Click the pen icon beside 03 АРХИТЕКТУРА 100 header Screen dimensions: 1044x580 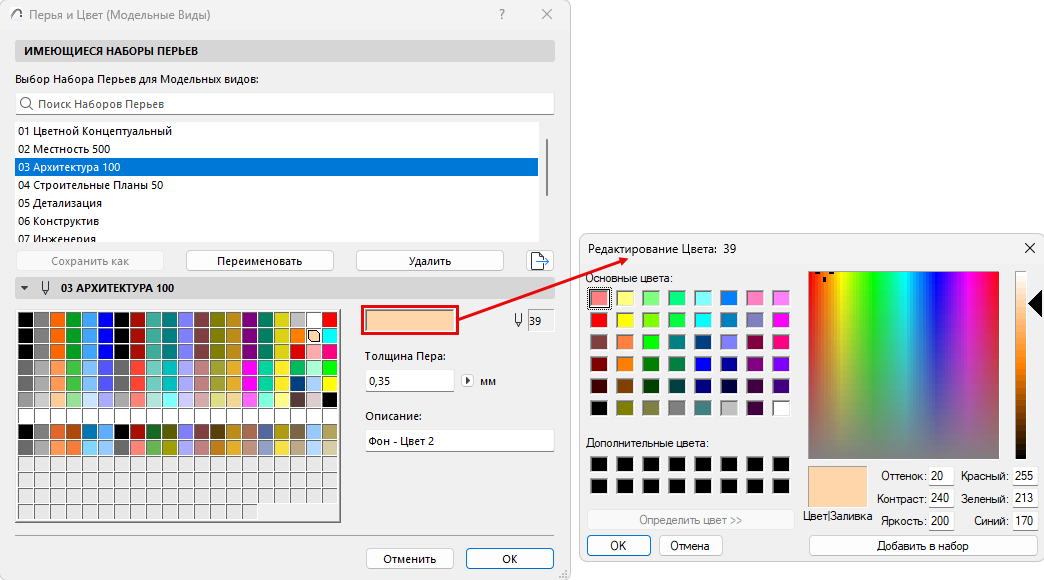pos(44,288)
